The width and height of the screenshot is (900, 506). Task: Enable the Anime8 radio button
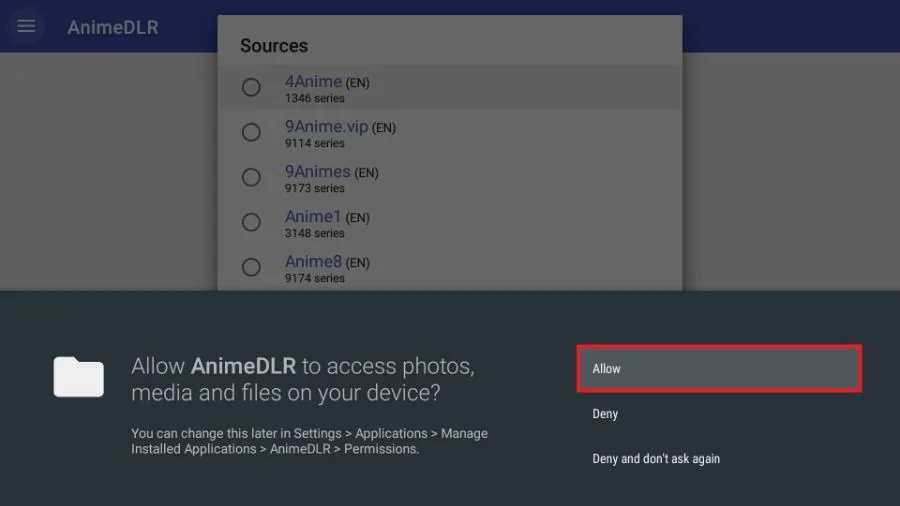[251, 267]
